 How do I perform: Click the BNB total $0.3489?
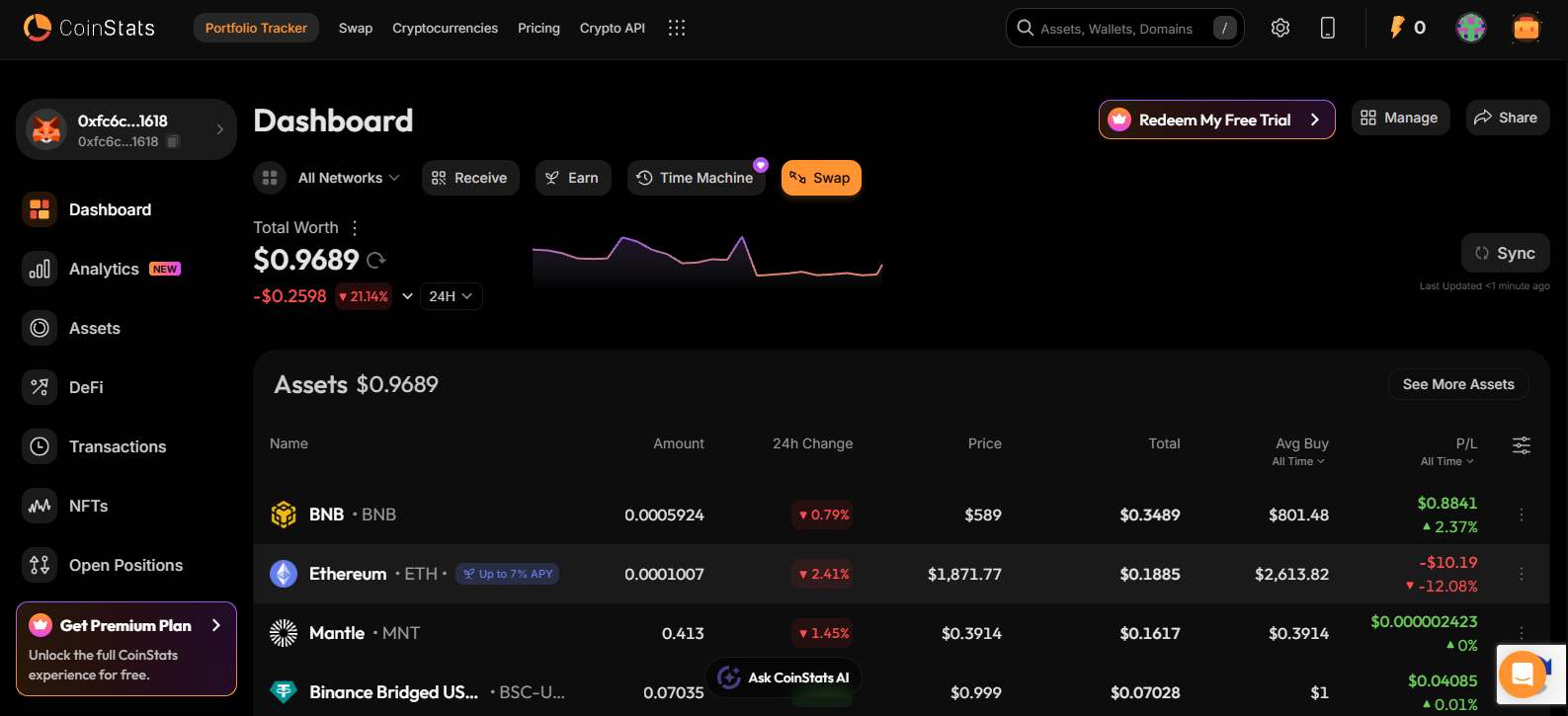click(x=1150, y=515)
